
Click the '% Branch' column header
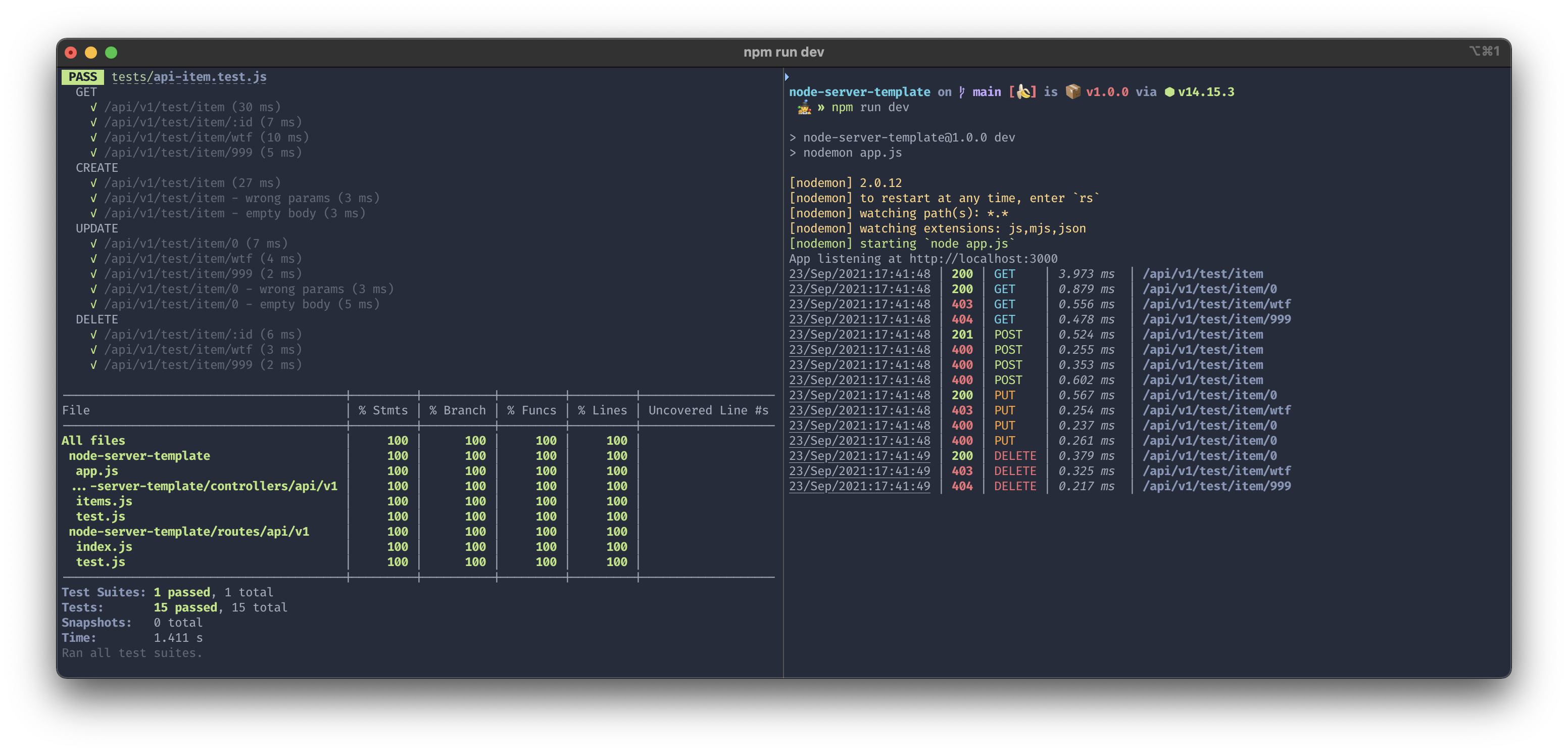(457, 410)
